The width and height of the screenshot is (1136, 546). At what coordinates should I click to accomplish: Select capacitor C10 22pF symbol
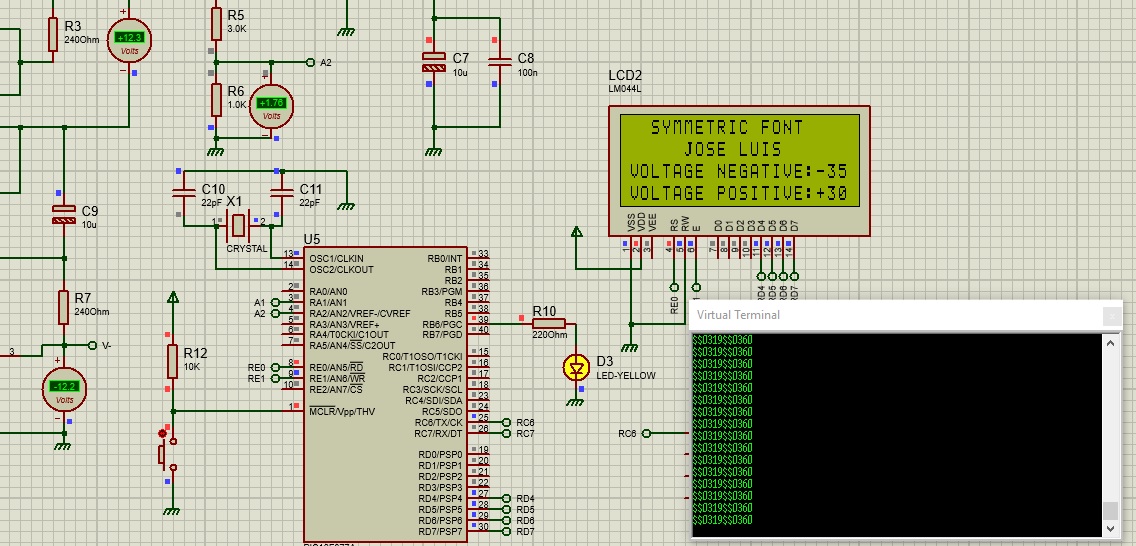184,190
